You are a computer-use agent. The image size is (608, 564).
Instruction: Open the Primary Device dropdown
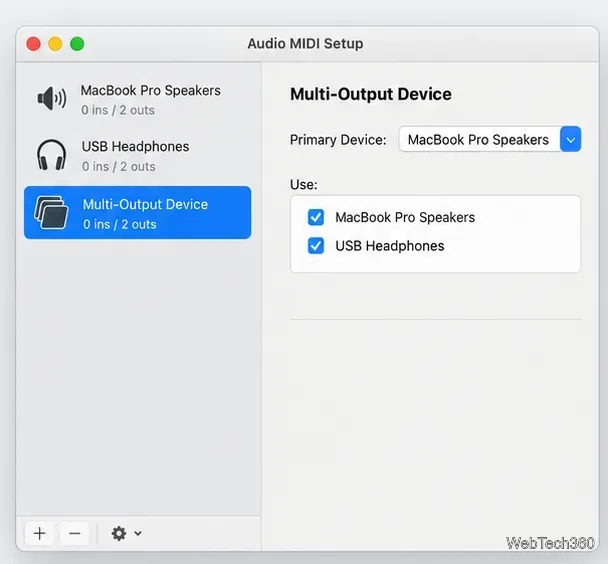(490, 139)
